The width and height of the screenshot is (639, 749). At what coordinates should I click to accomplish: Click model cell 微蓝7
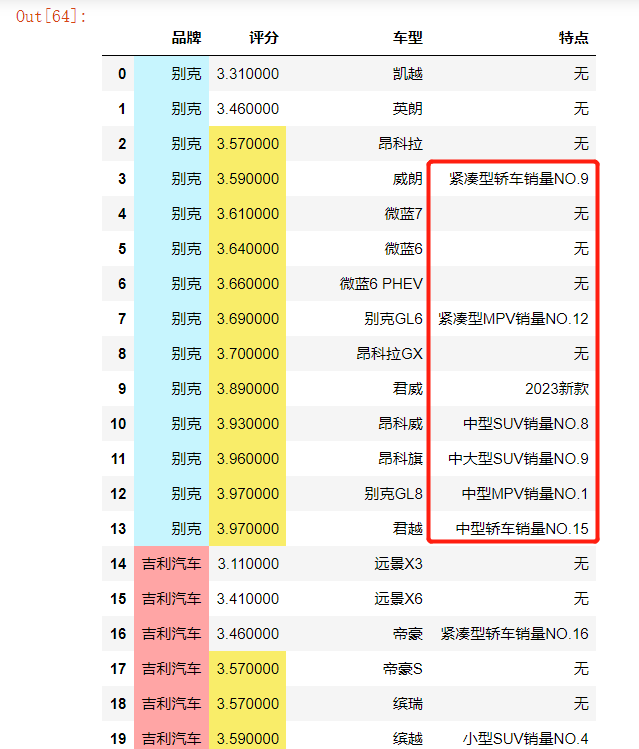[404, 214]
